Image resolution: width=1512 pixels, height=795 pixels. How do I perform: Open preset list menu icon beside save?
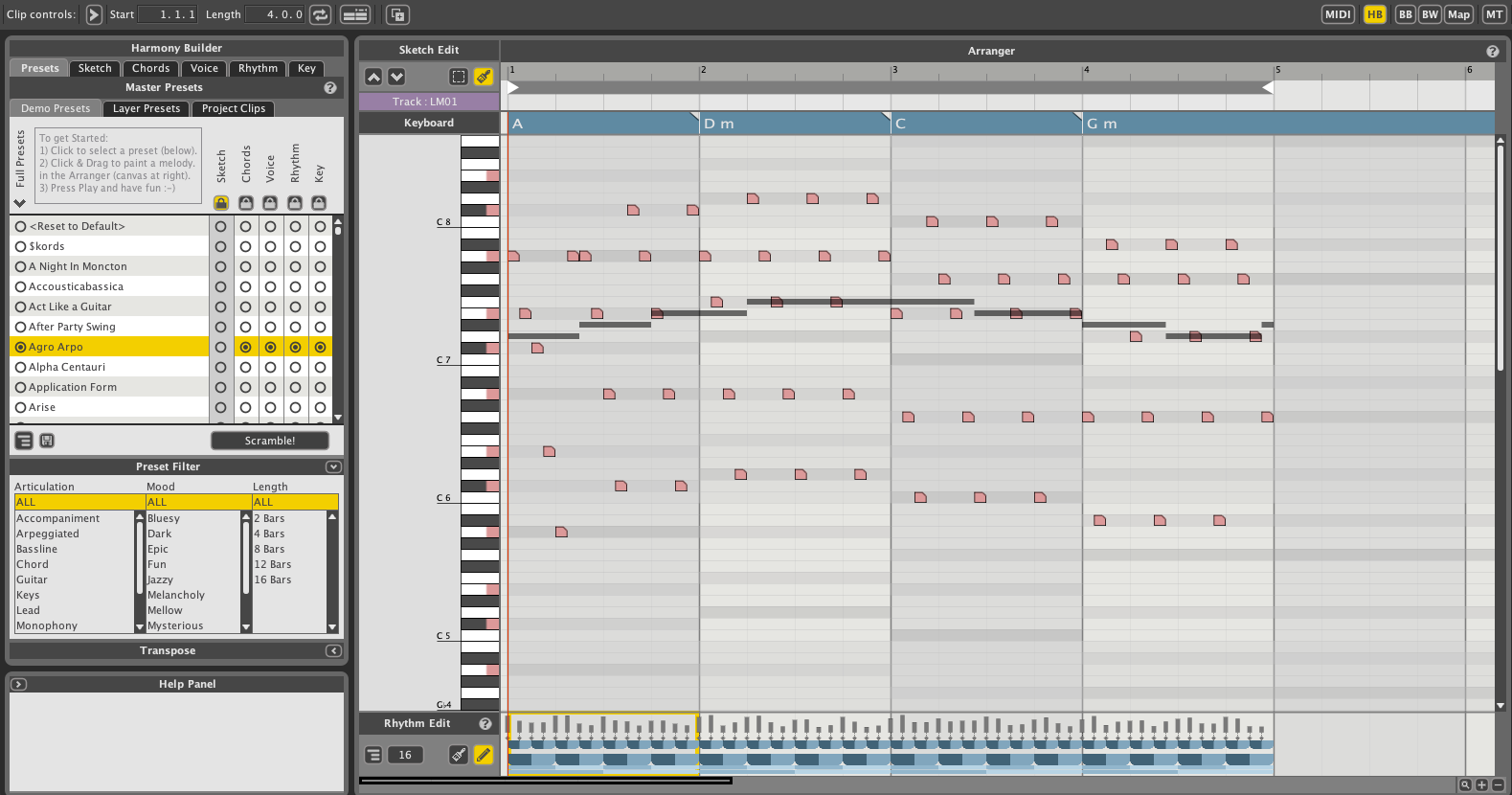tap(24, 441)
